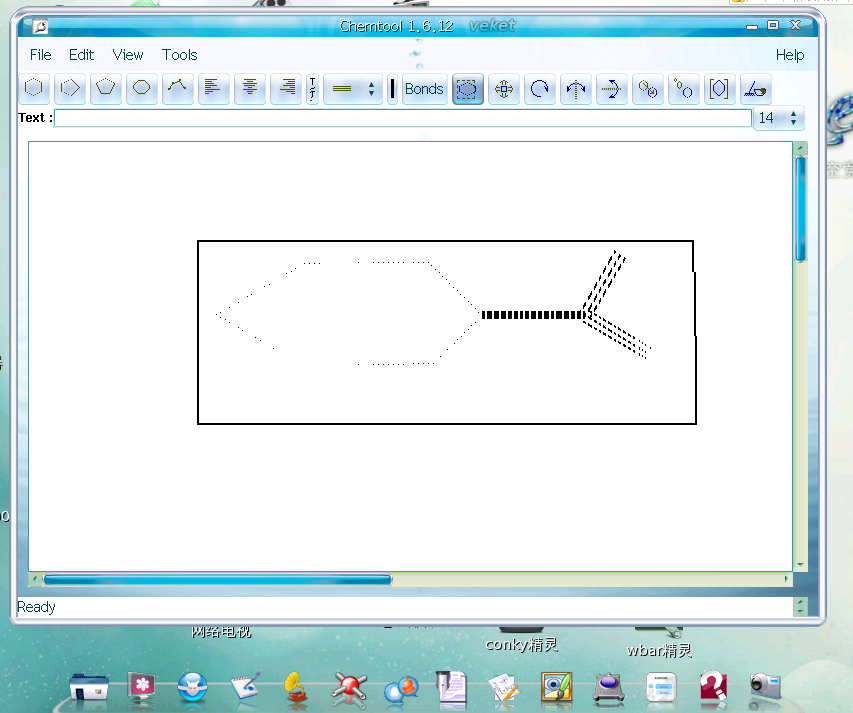Click the status bar stepper arrows
Screen dimensions: 853x713
point(800,606)
